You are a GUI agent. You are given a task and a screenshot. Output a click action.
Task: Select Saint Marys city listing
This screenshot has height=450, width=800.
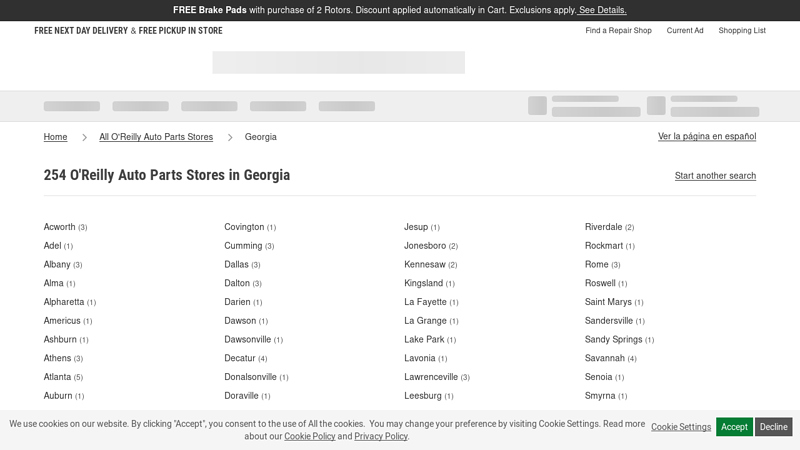(614, 302)
